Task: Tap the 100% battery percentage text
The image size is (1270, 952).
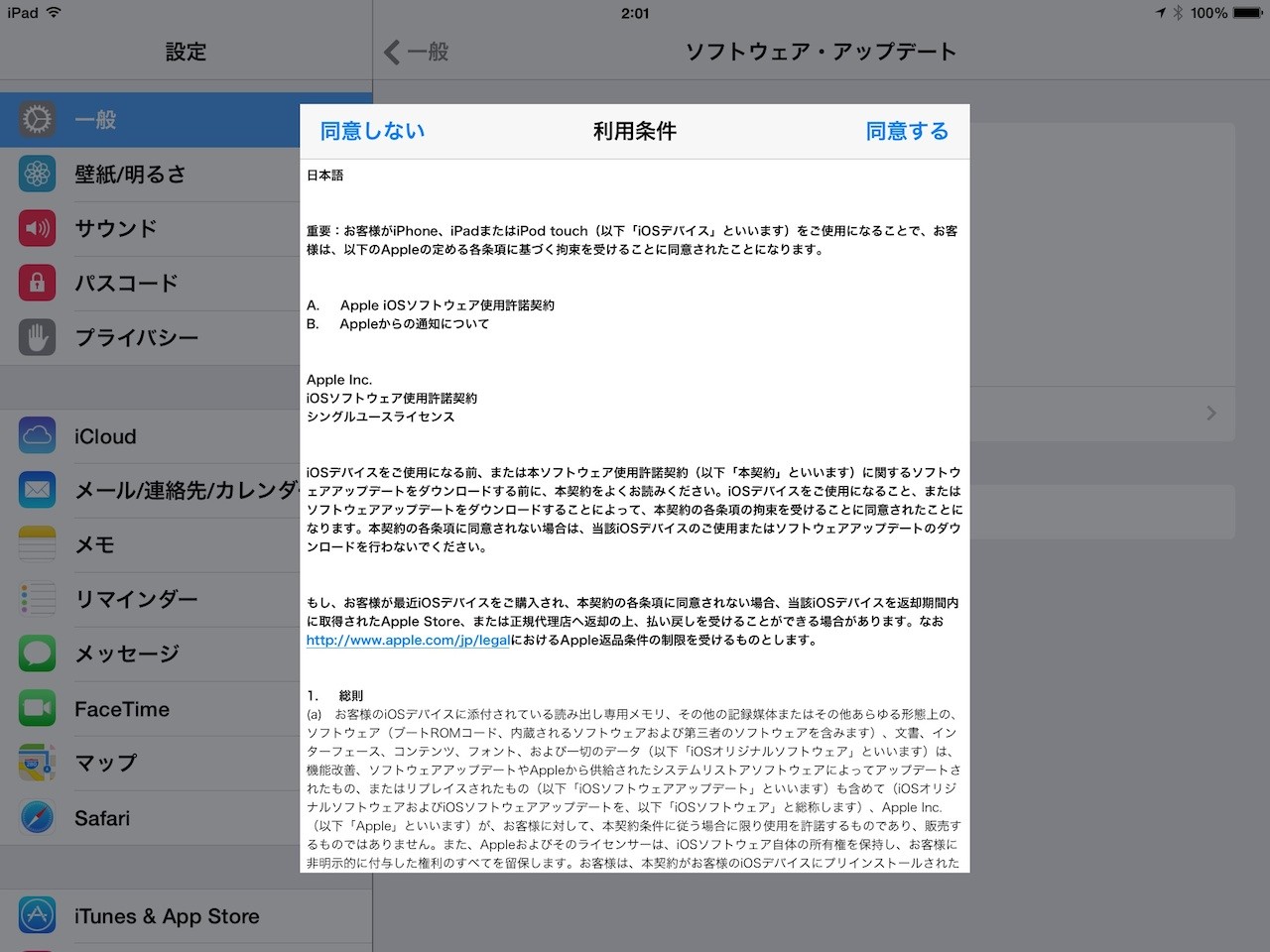Action: [1208, 13]
